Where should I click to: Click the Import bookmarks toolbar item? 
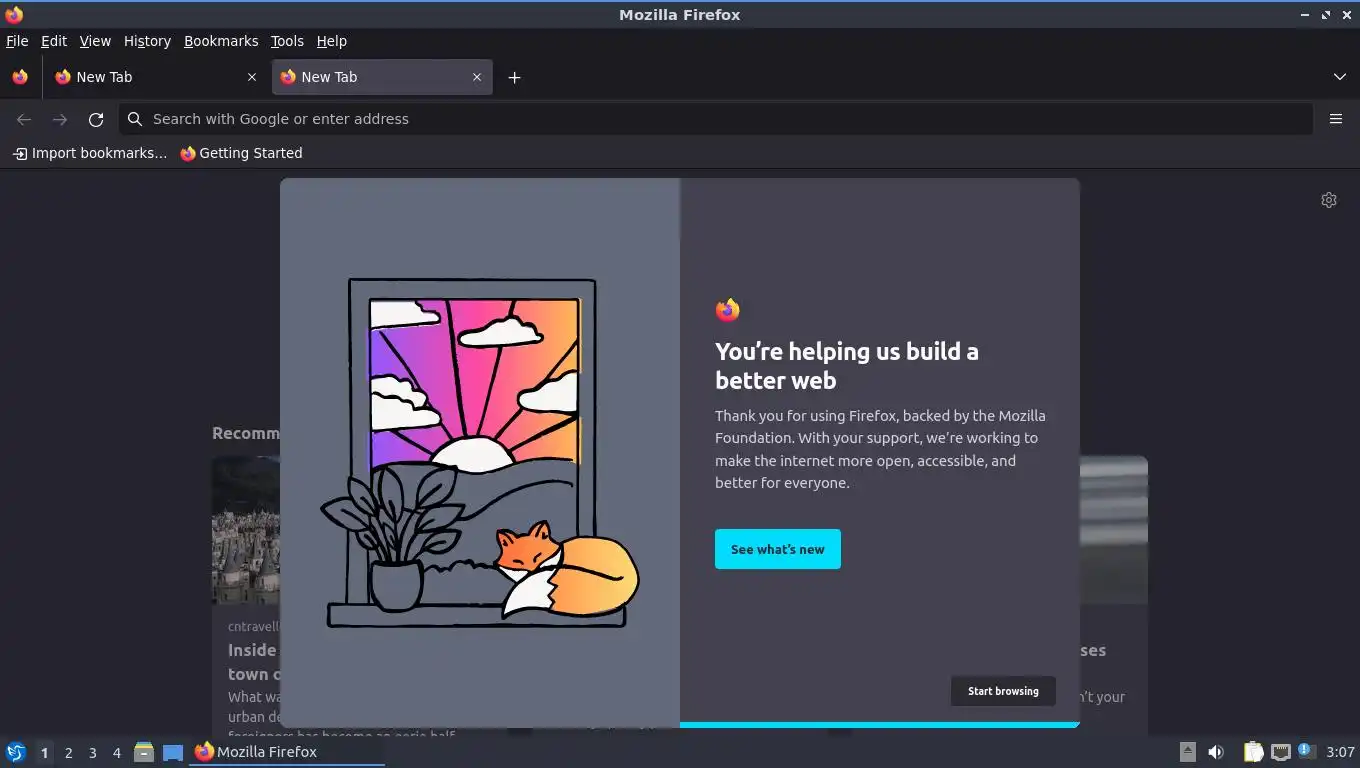[90, 153]
